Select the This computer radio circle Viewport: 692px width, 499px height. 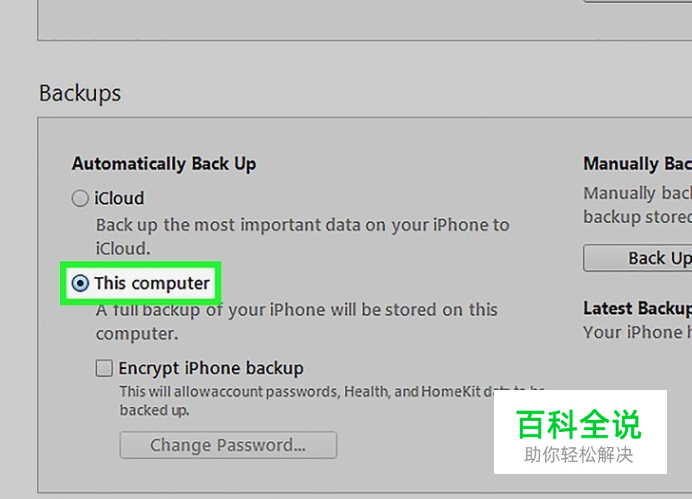click(80, 283)
